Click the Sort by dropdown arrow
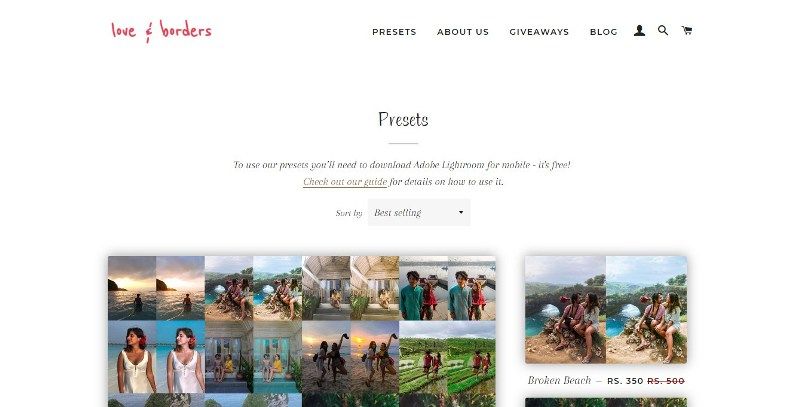The image size is (800, 407). point(461,212)
